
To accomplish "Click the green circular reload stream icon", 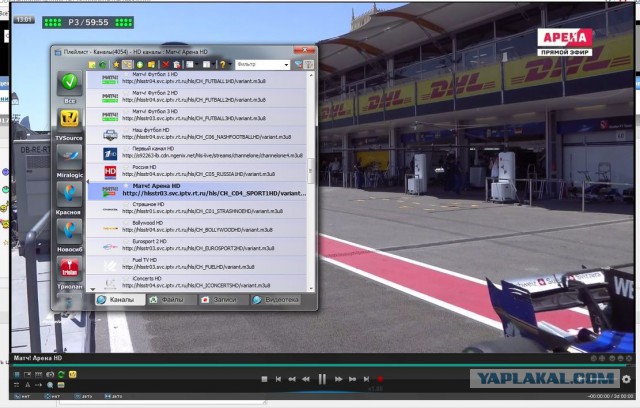I will tap(61, 374).
